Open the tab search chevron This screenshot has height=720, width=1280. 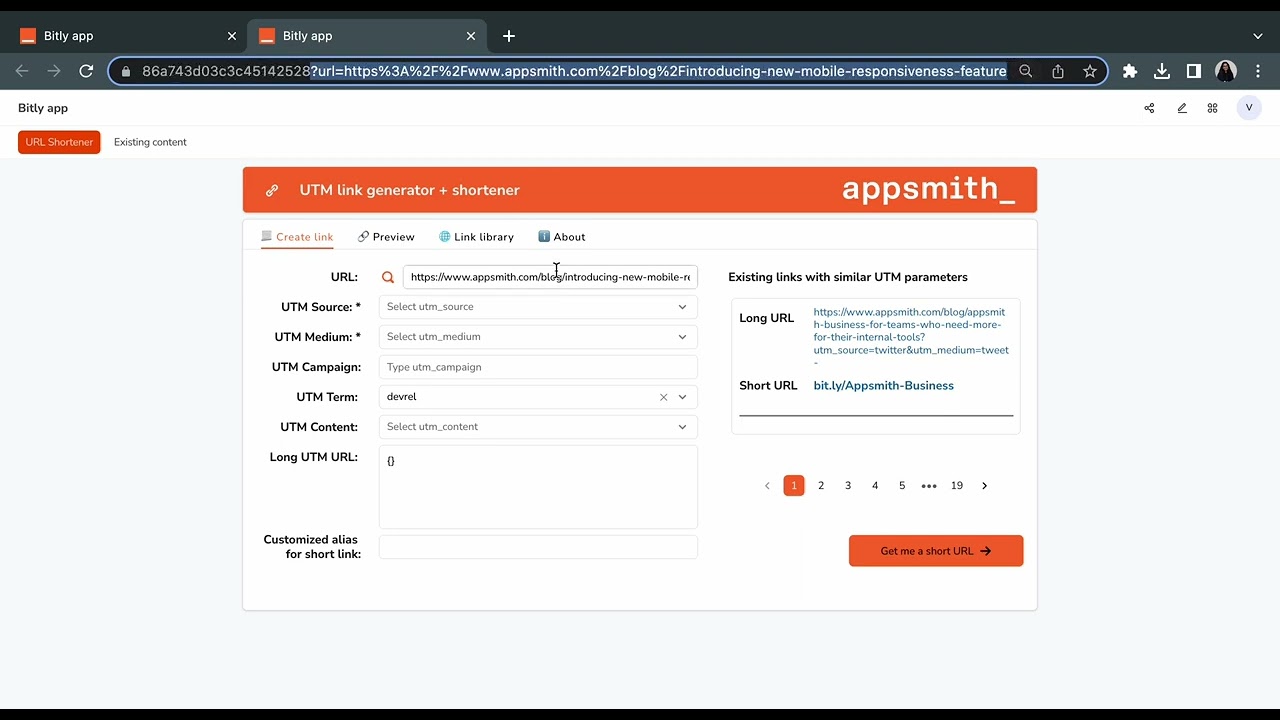tap(1258, 36)
